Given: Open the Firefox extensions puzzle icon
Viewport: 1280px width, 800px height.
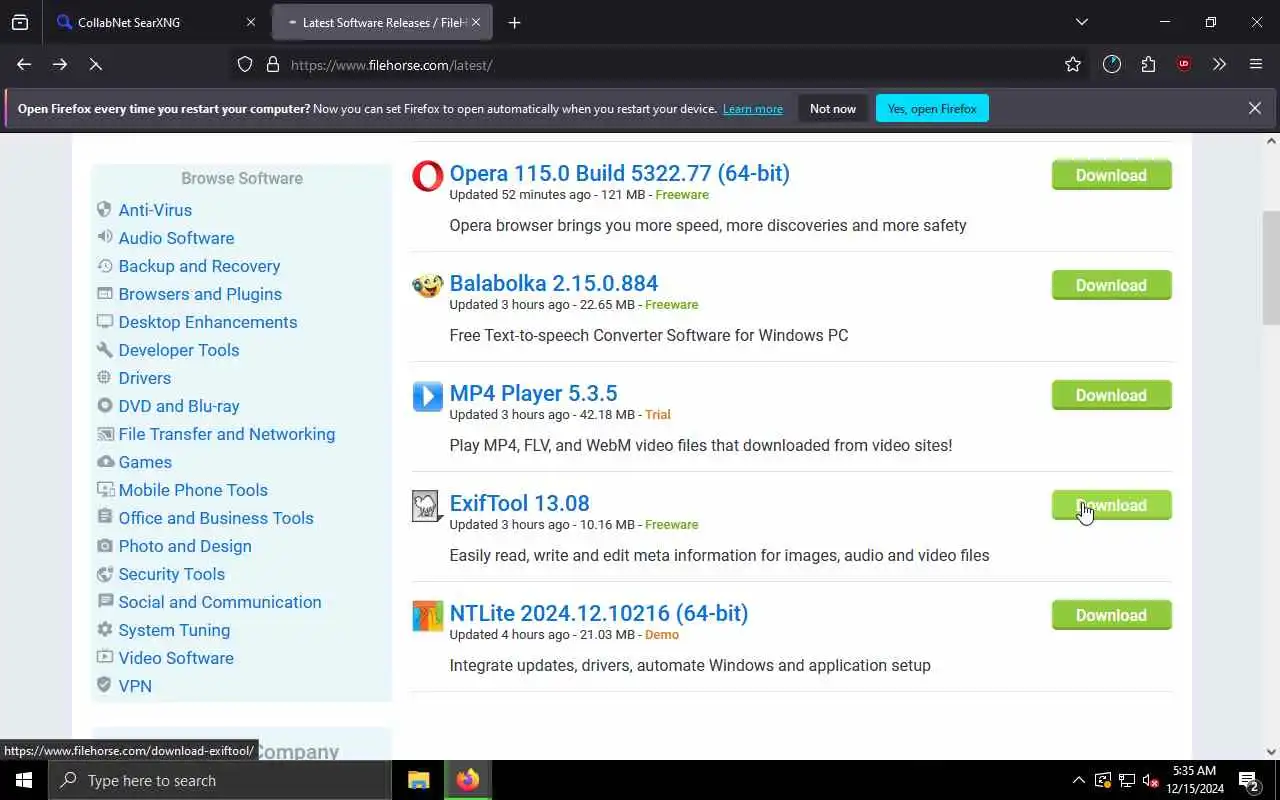Looking at the screenshot, I should click(1148, 64).
